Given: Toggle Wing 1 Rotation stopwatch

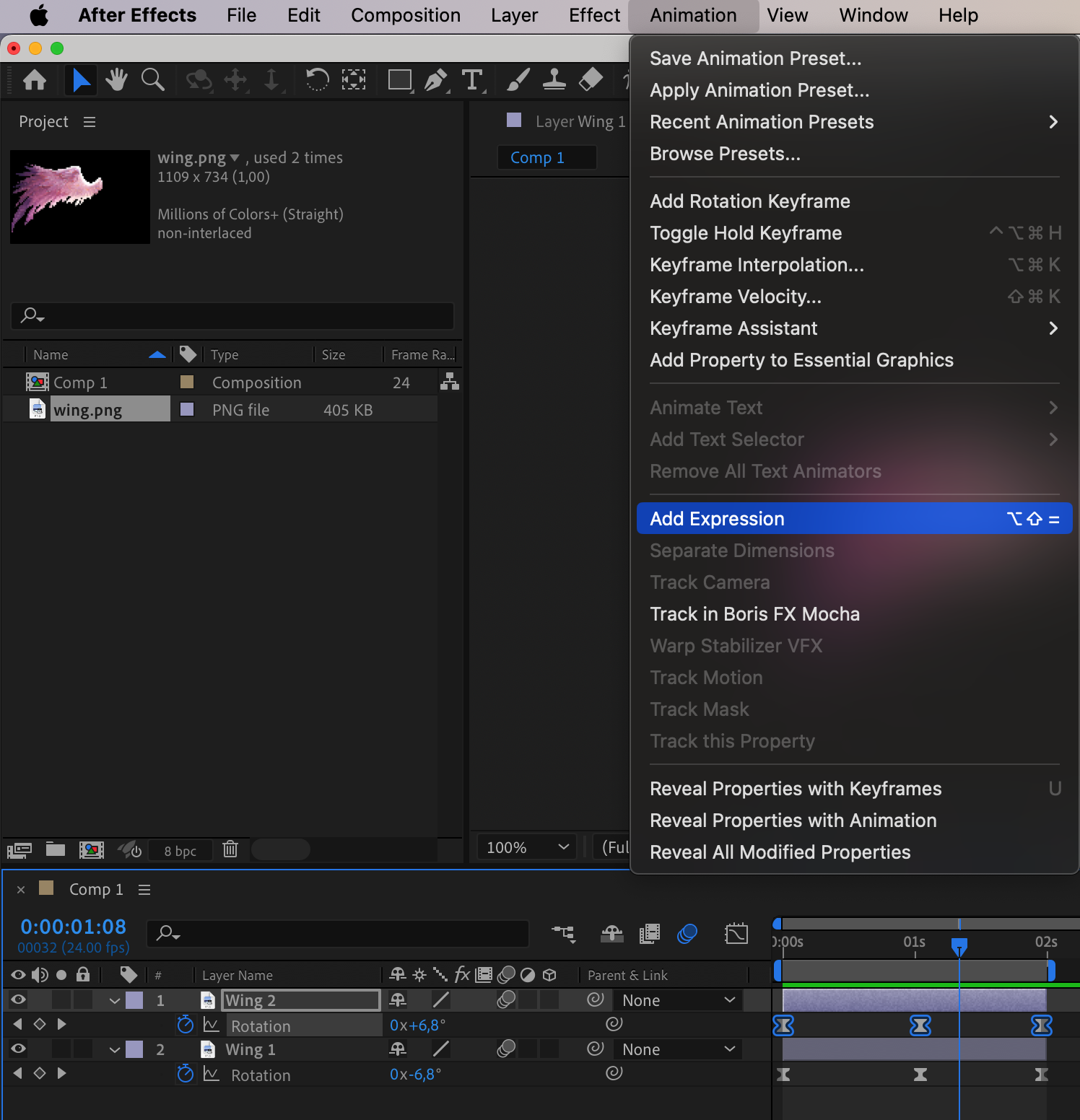Looking at the screenshot, I should pos(186,1073).
